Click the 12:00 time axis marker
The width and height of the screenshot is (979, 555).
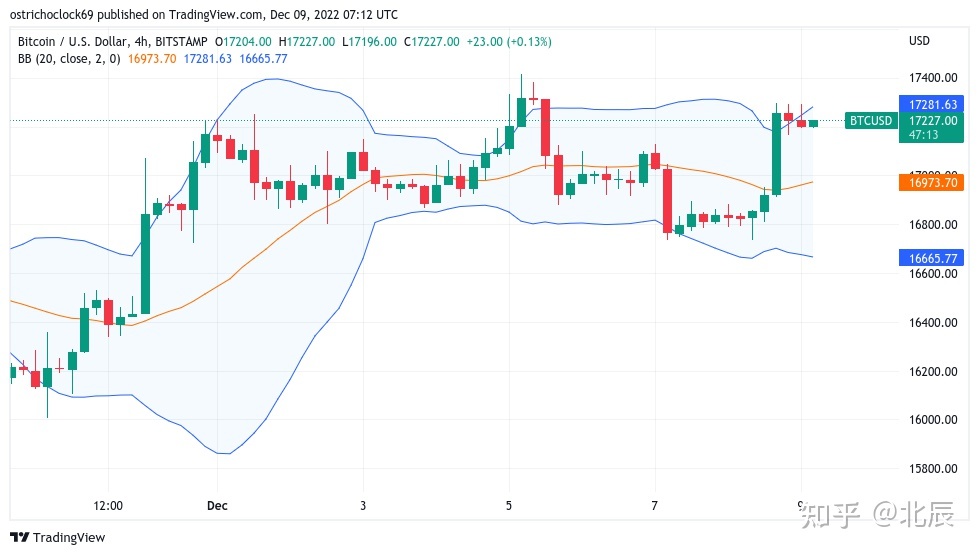point(108,506)
